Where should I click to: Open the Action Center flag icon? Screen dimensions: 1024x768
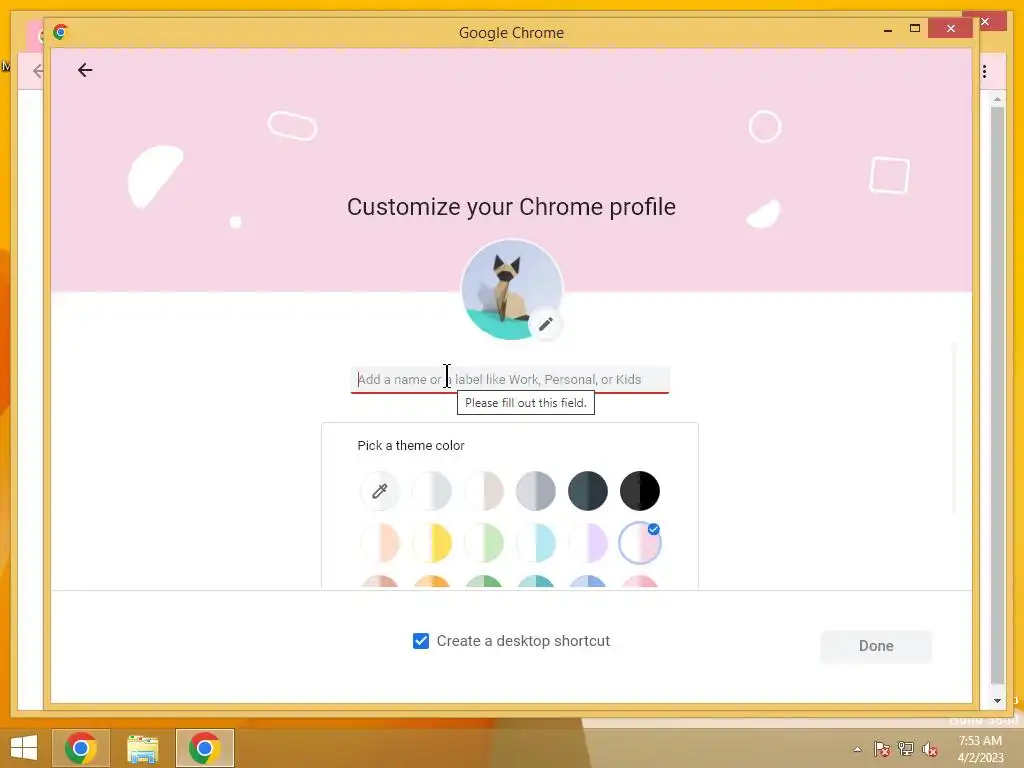pyautogui.click(x=882, y=749)
